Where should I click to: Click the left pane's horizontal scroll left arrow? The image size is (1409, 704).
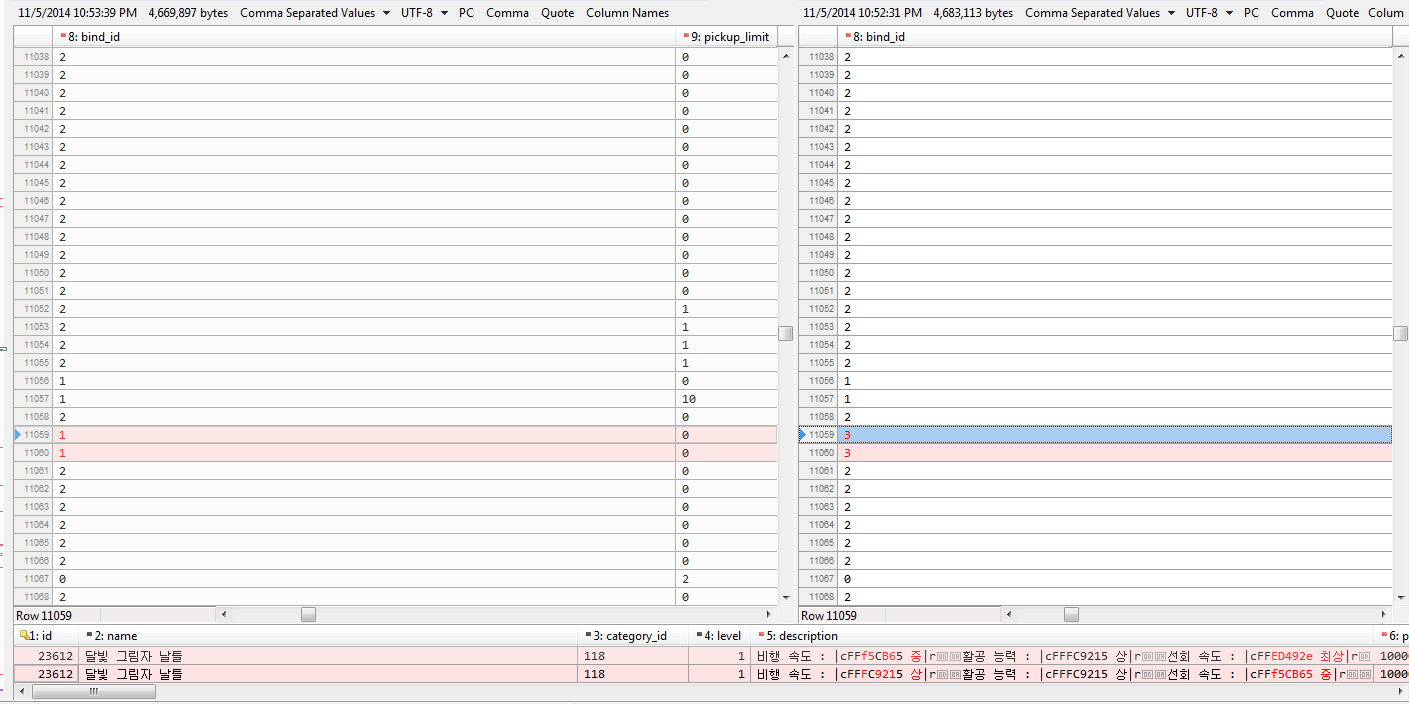pos(224,615)
